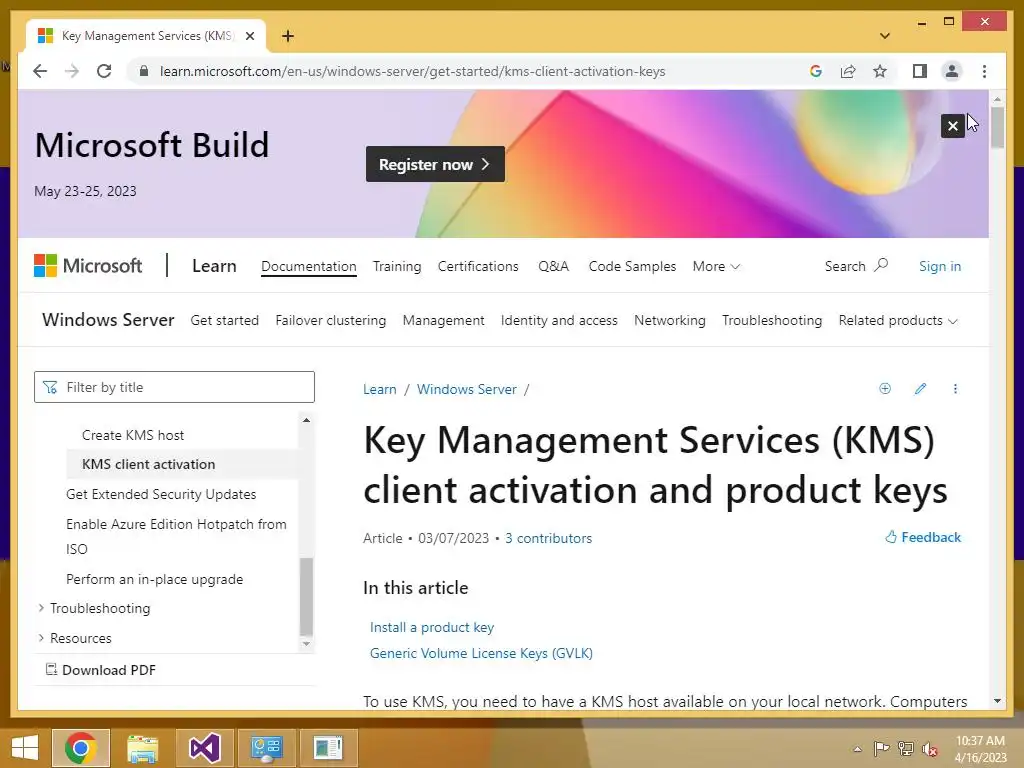This screenshot has height=768, width=1024.
Task: Open the 3 contributors link
Action: (549, 538)
